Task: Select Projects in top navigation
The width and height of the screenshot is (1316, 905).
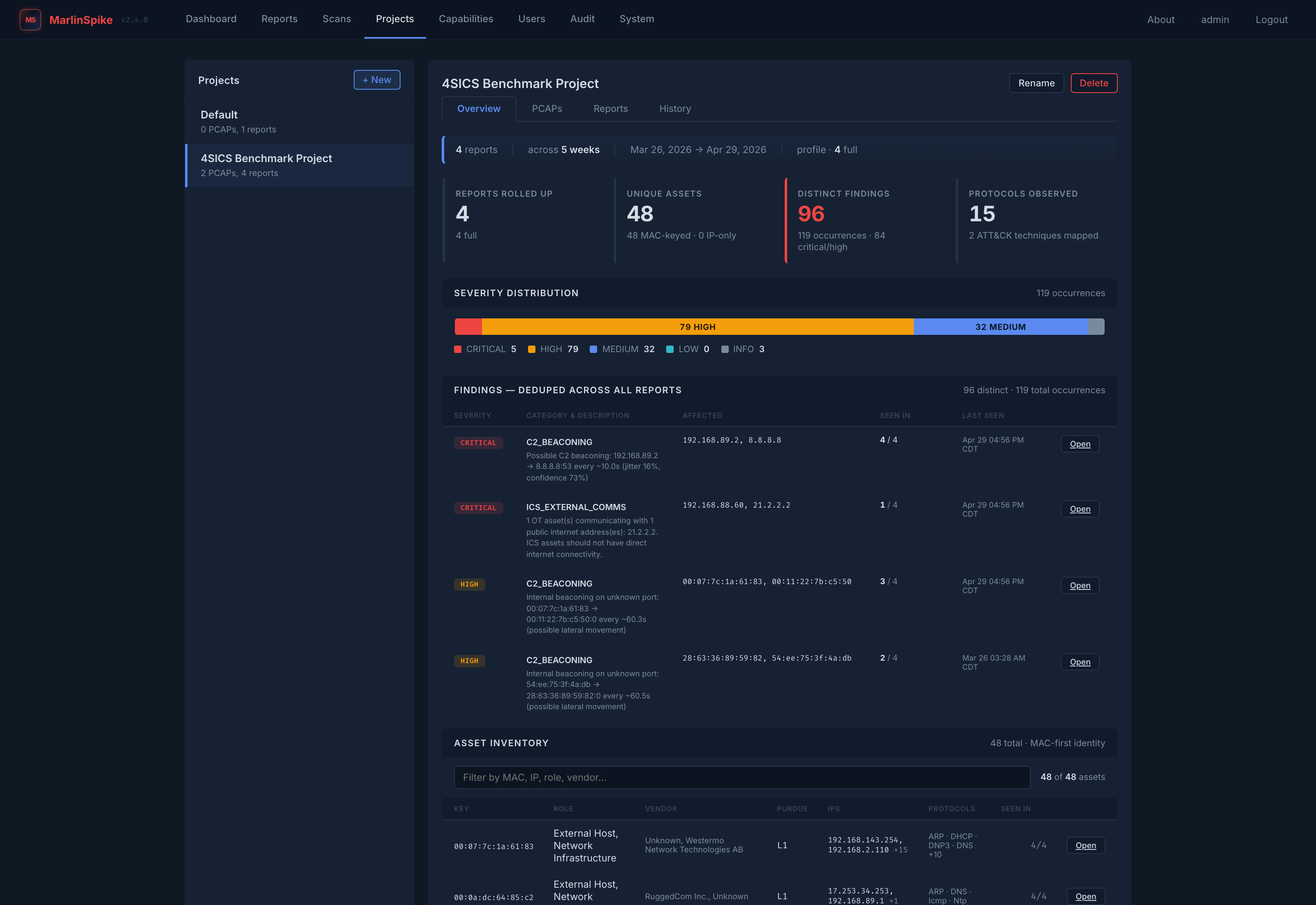Action: click(x=394, y=19)
